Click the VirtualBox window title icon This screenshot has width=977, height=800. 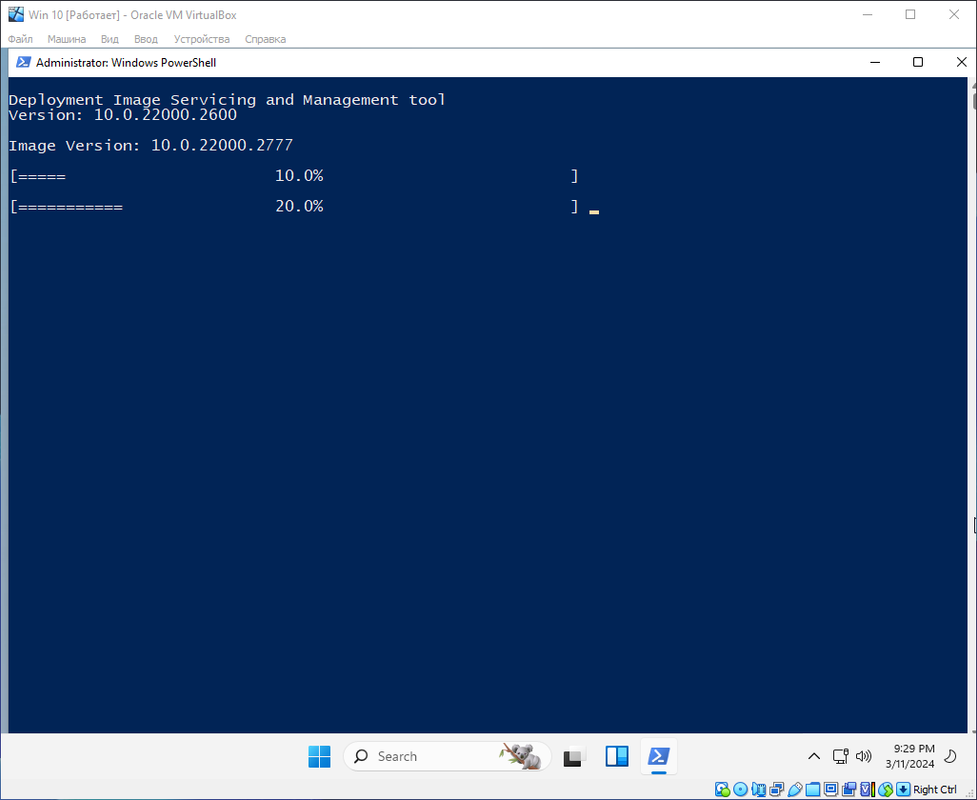[16, 14]
